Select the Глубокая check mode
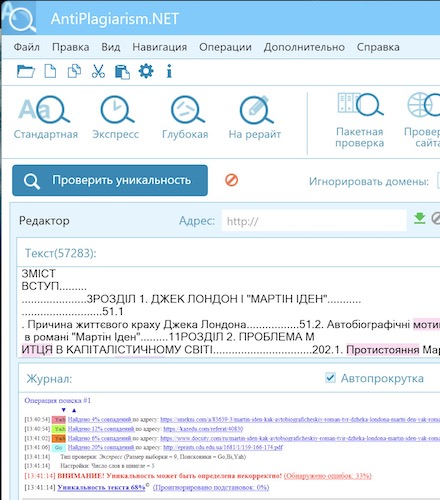This screenshot has height=500, width=440. [x=185, y=117]
